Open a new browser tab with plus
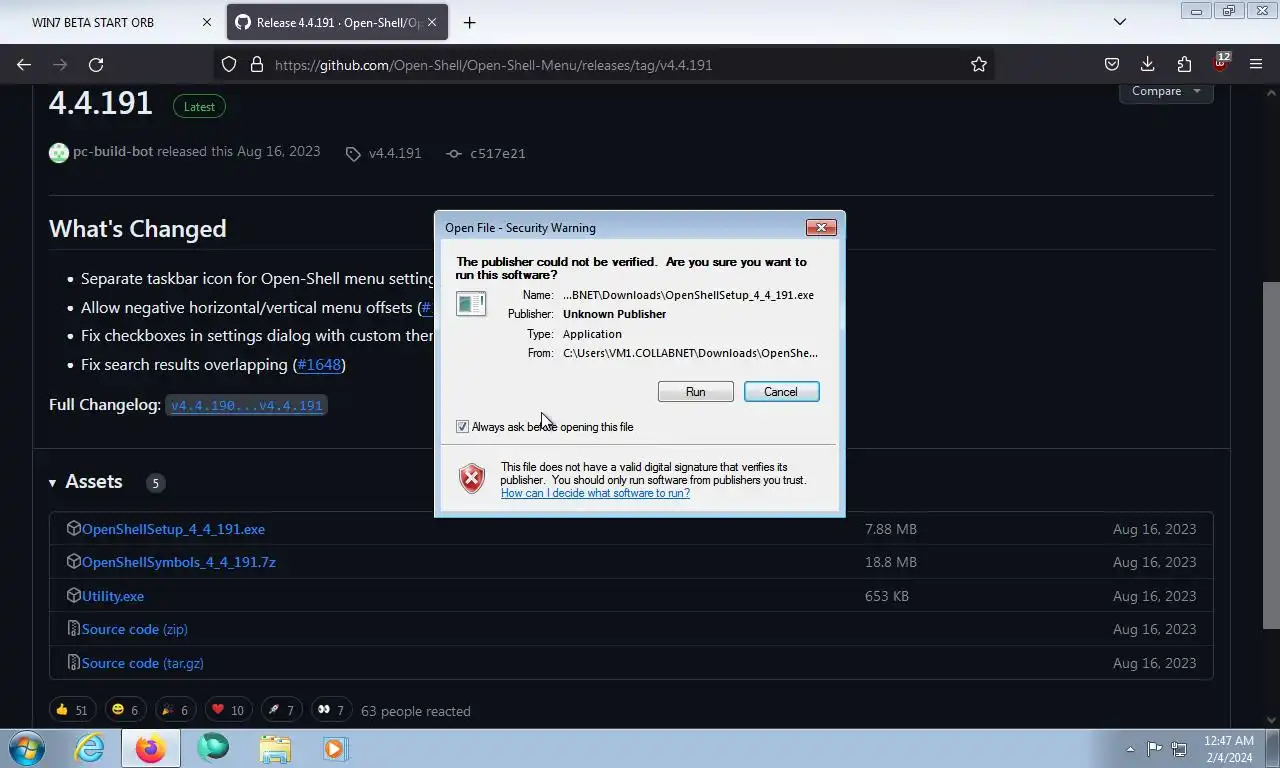This screenshot has height=768, width=1280. coord(469,22)
